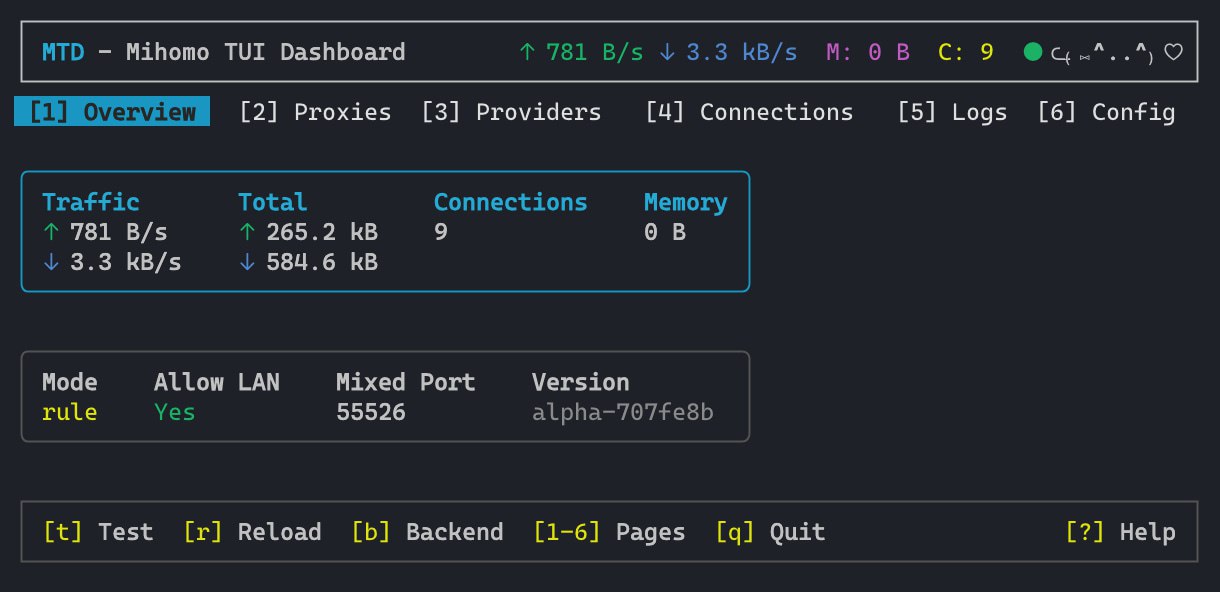Click the Mode label
Screen dimensions: 1220x592
click(x=70, y=382)
